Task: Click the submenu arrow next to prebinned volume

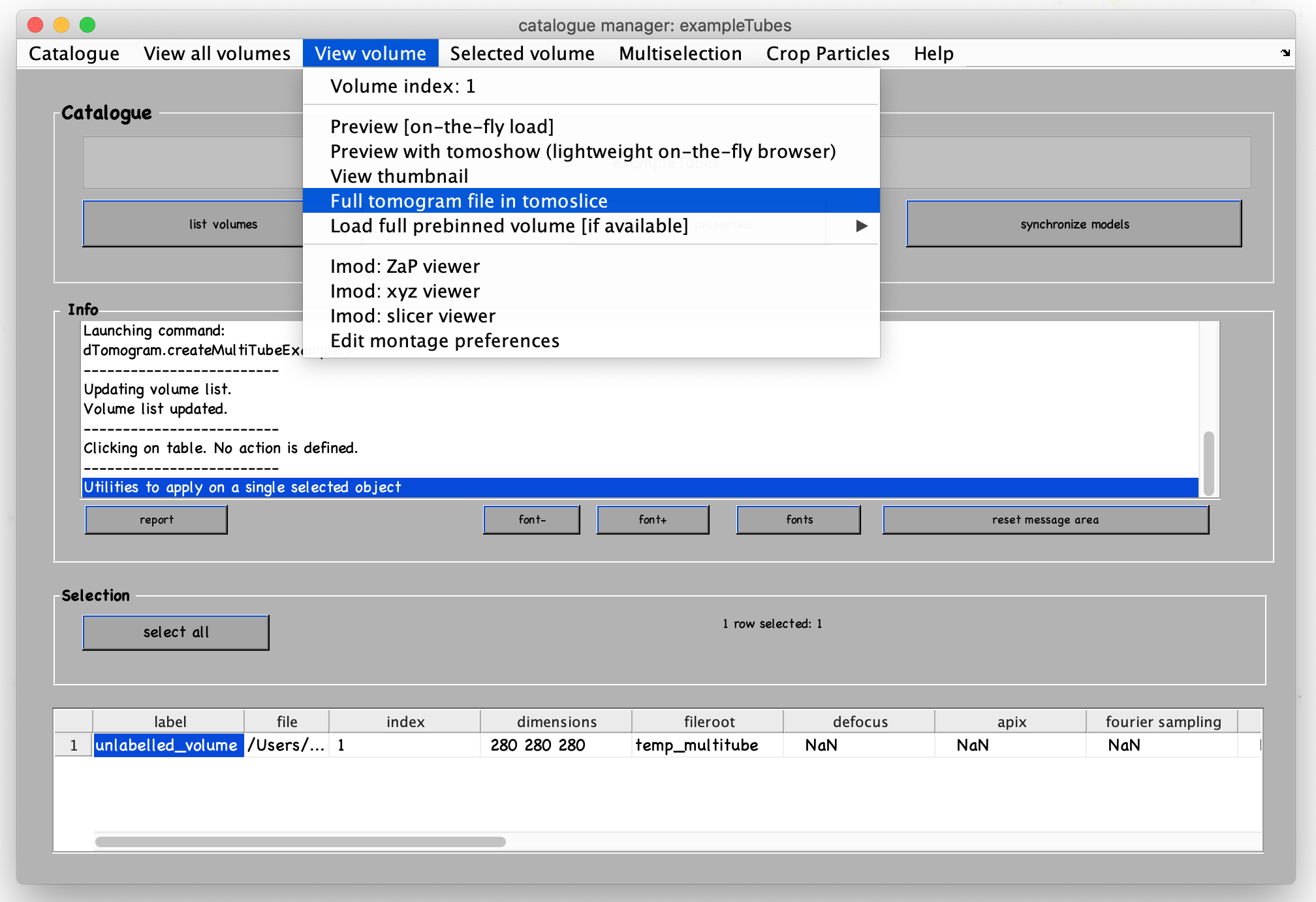Action: coord(862,226)
